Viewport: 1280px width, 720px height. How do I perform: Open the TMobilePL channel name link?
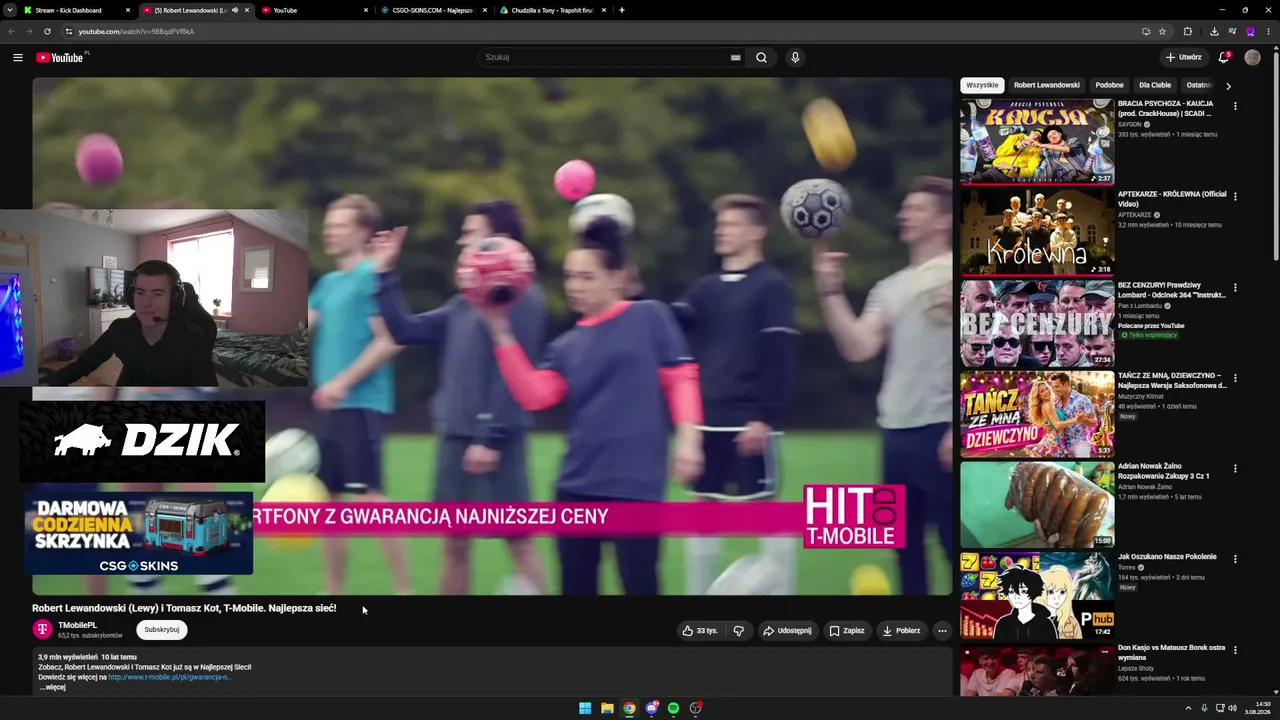point(77,625)
